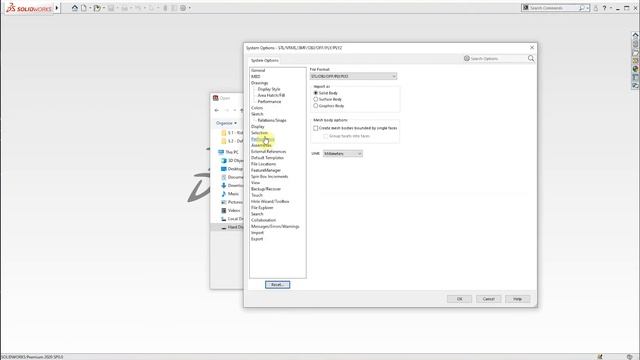
Task: Click the SOLIDWORKS logo
Action: coord(29,8)
